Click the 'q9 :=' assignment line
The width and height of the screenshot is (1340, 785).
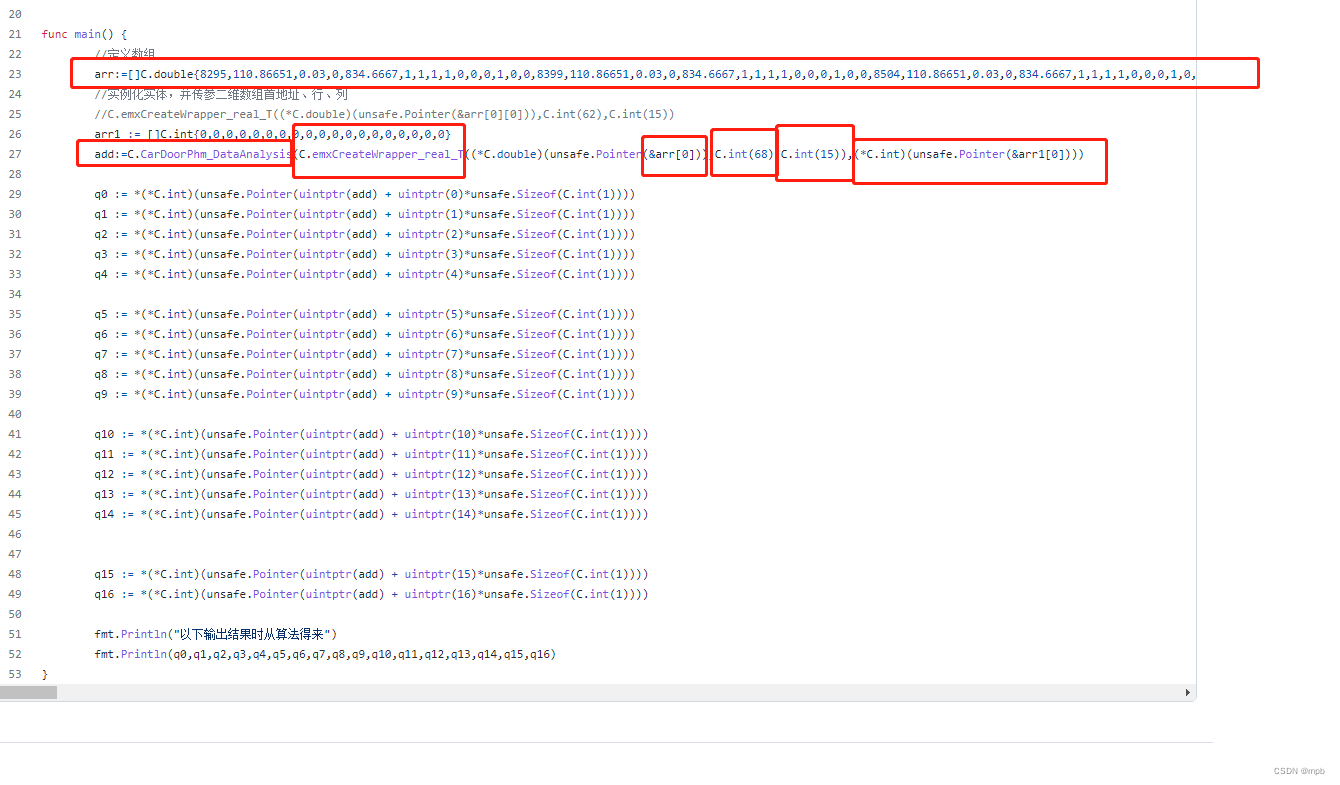[364, 394]
